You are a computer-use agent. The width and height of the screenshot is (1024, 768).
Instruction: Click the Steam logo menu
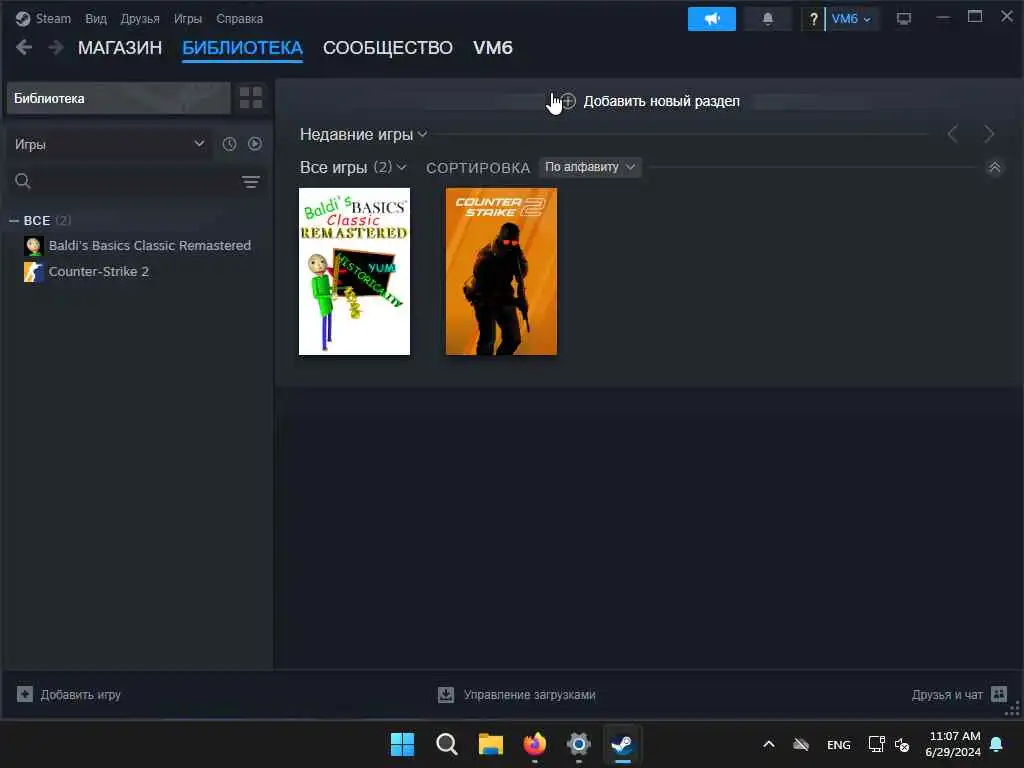click(43, 18)
